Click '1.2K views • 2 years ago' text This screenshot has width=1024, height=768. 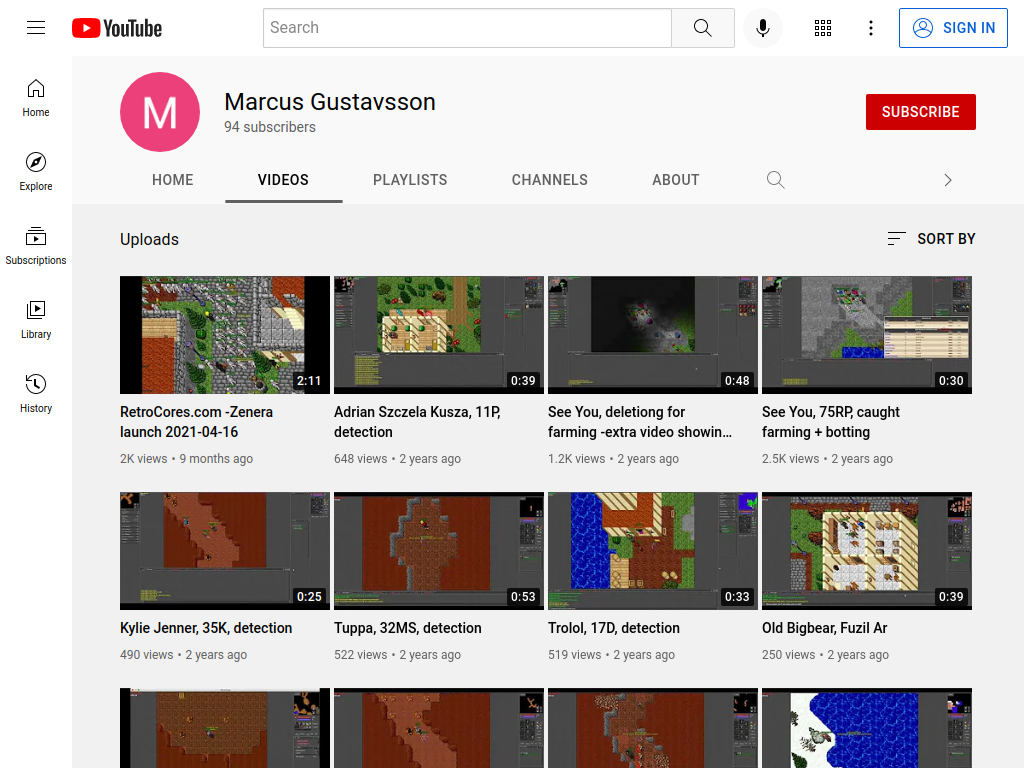613,458
